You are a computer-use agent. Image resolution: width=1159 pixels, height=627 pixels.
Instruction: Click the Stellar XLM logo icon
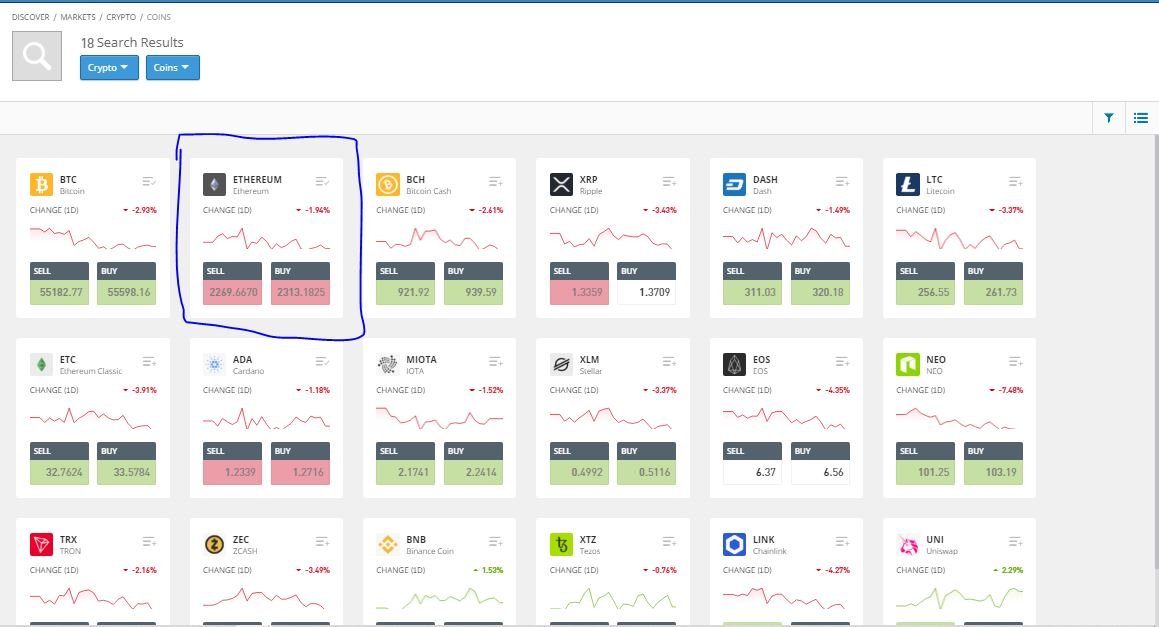point(561,365)
